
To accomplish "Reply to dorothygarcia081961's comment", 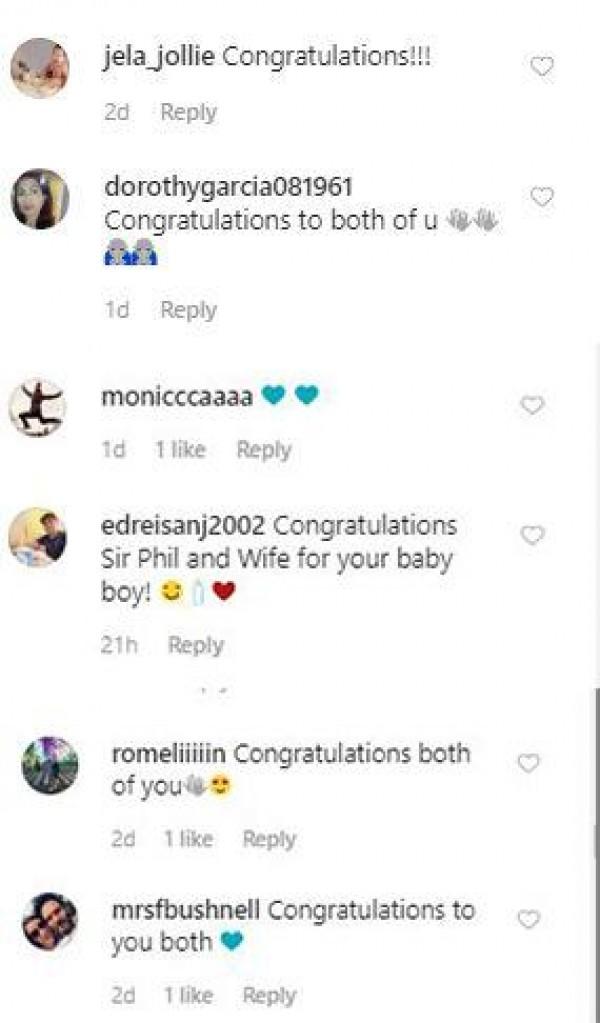I will tap(189, 310).
